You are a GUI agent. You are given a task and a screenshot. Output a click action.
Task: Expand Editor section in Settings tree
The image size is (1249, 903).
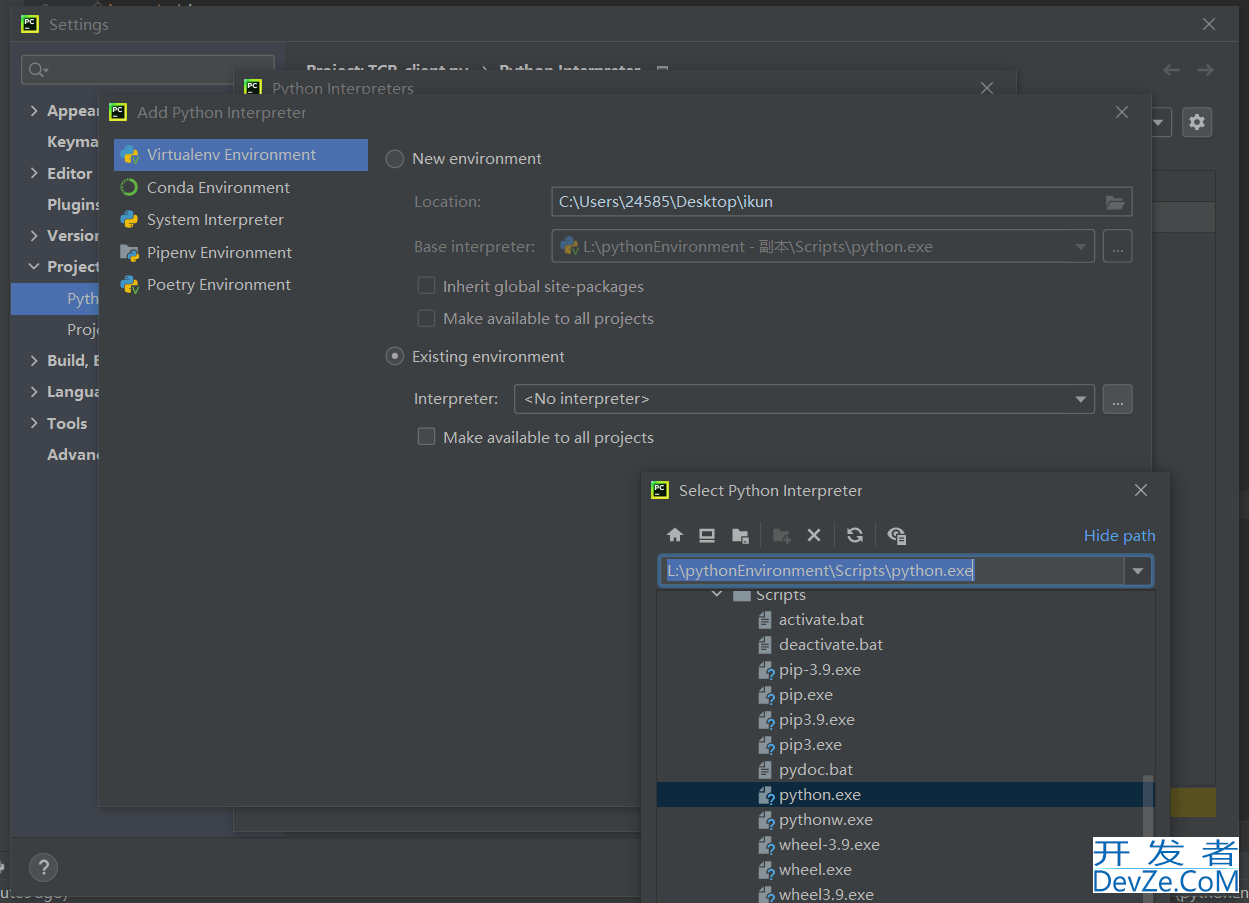(x=34, y=173)
